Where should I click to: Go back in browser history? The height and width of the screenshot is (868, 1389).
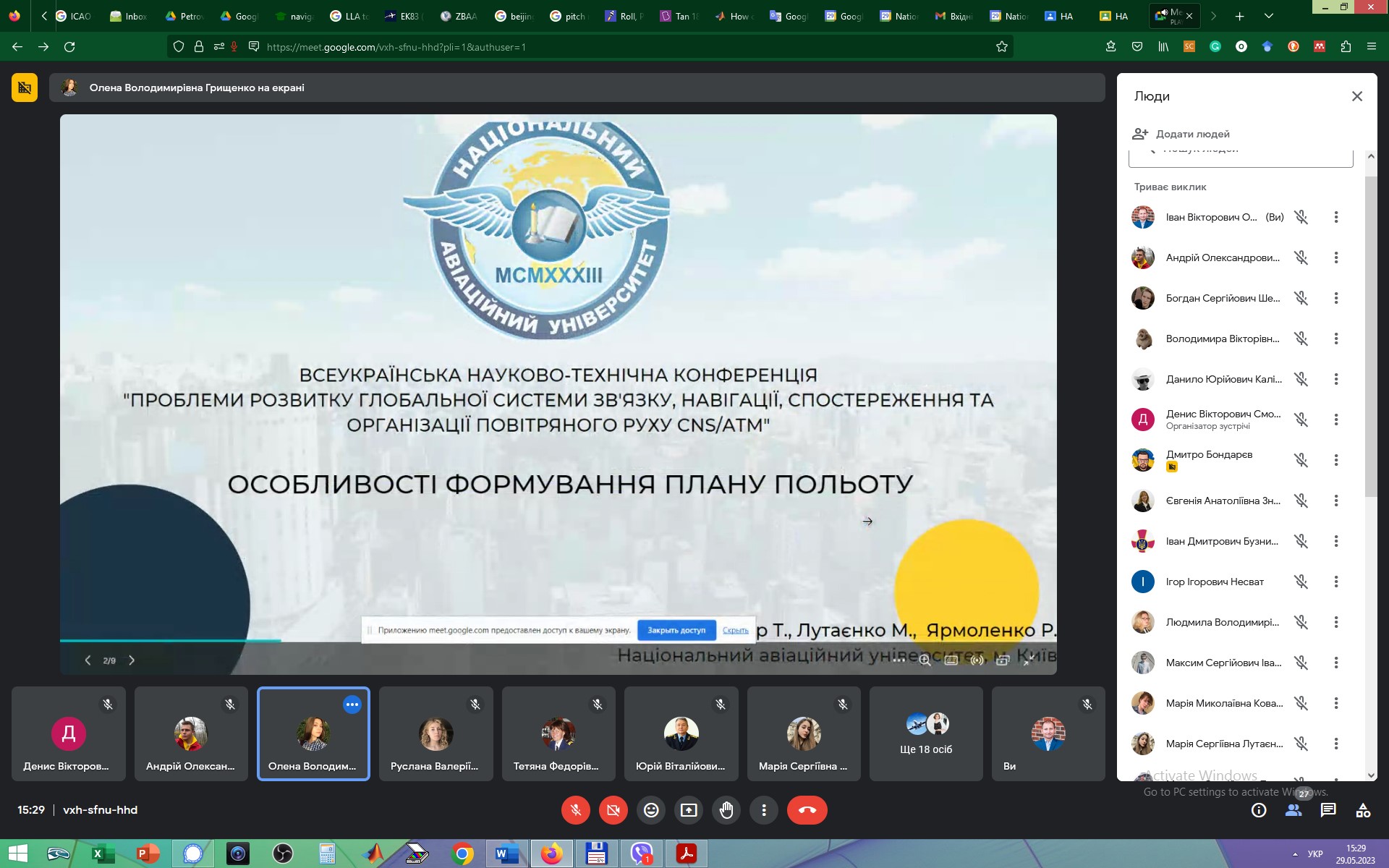(x=17, y=47)
